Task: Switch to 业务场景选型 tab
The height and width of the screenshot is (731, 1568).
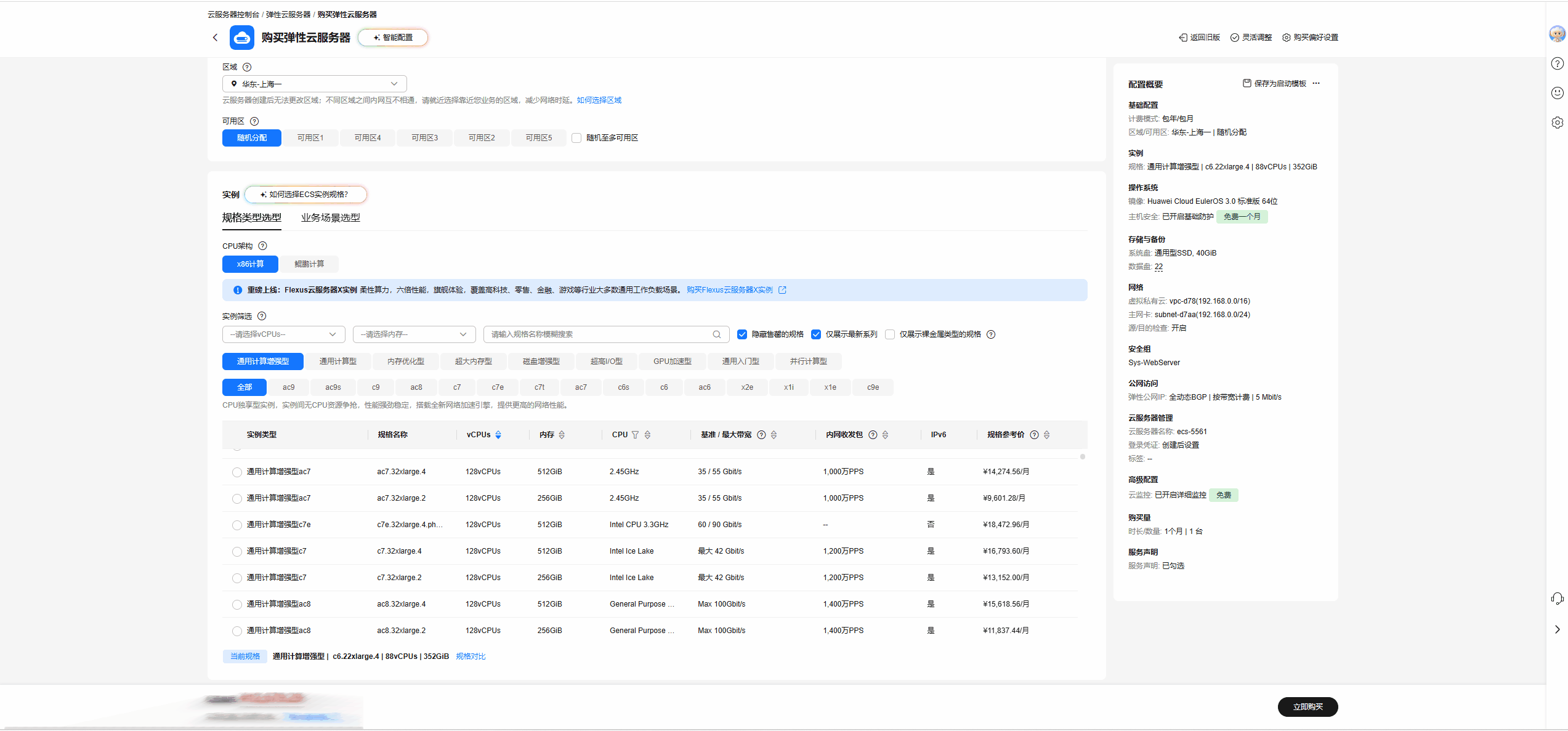Action: click(x=330, y=217)
